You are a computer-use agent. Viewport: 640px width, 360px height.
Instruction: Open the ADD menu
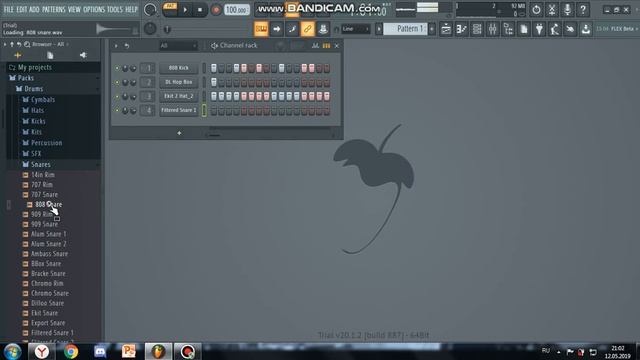pyautogui.click(x=34, y=9)
